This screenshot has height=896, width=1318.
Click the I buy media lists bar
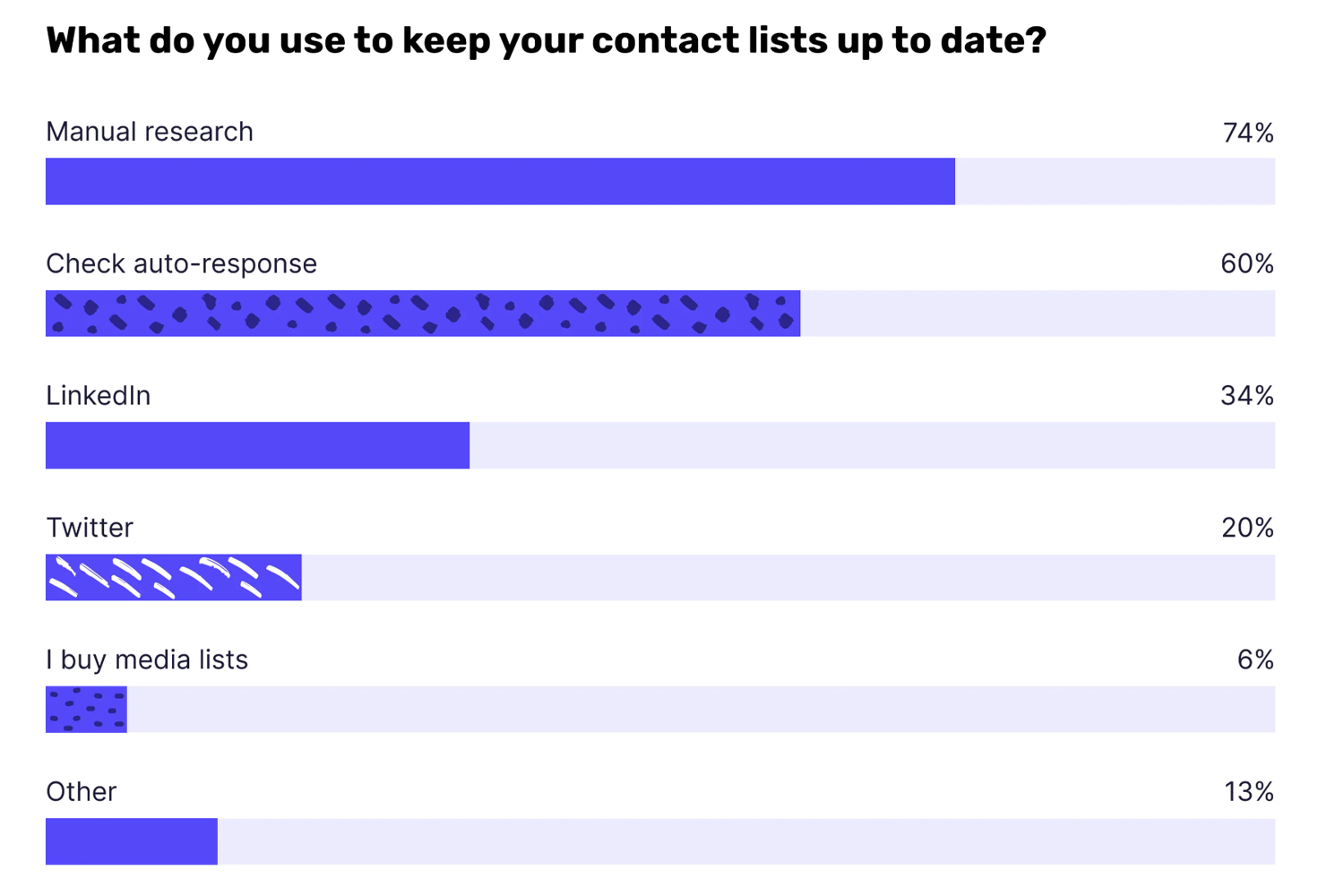(86, 710)
